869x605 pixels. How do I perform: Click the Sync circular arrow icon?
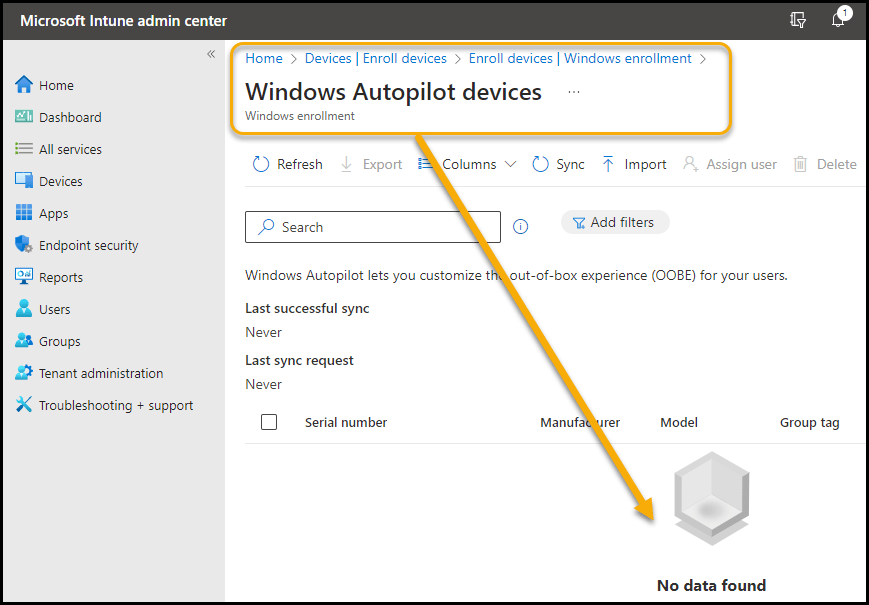pos(540,165)
